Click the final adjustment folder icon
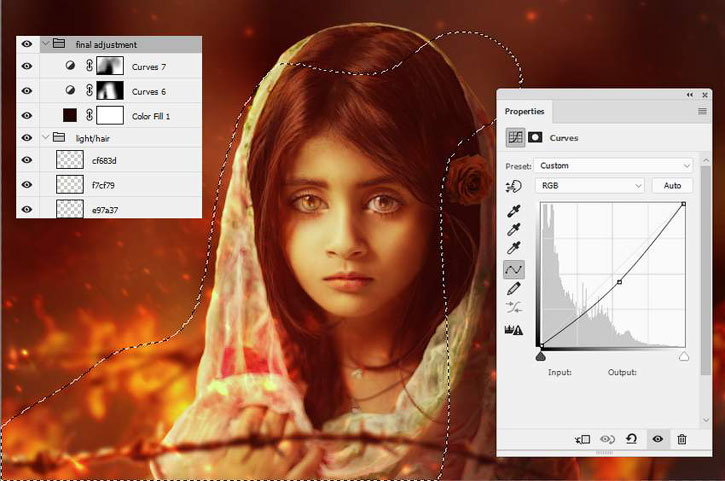Viewport: 725px width, 481px height. coord(59,43)
